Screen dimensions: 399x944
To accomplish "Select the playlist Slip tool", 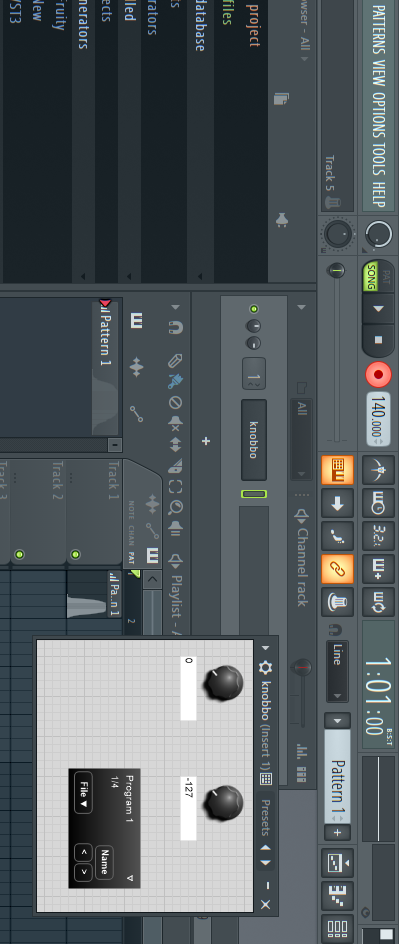I will pyautogui.click(x=175, y=444).
